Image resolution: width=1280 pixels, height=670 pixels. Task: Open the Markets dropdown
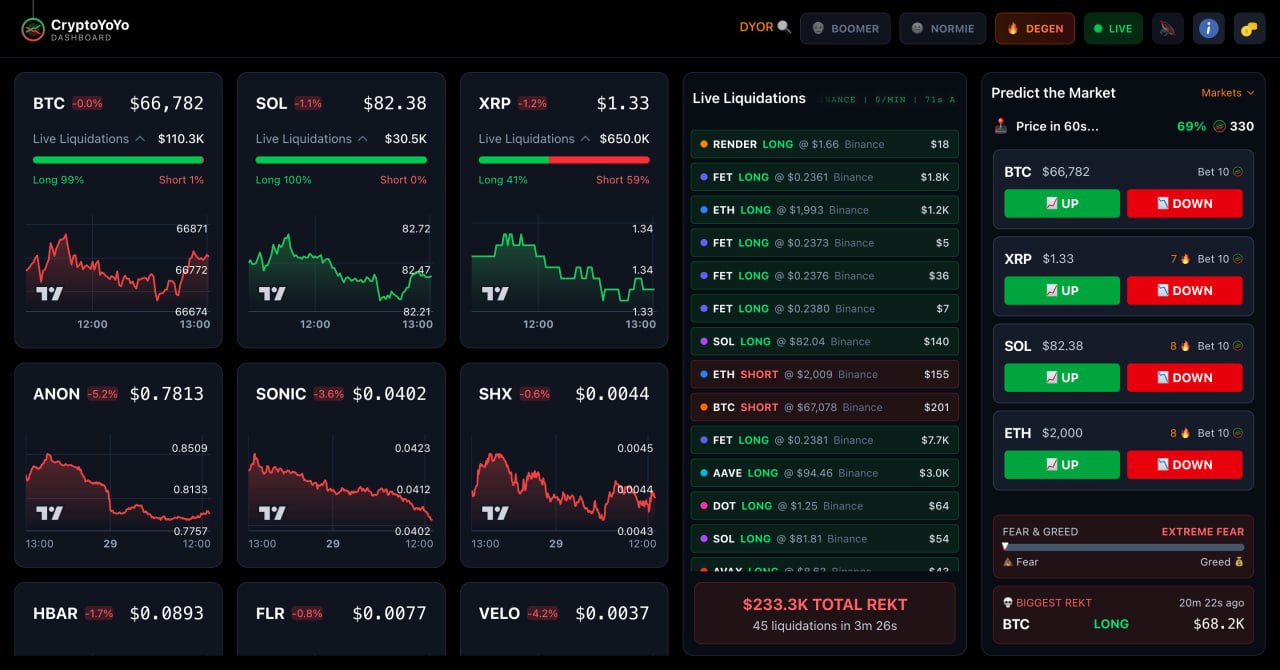pos(1227,93)
